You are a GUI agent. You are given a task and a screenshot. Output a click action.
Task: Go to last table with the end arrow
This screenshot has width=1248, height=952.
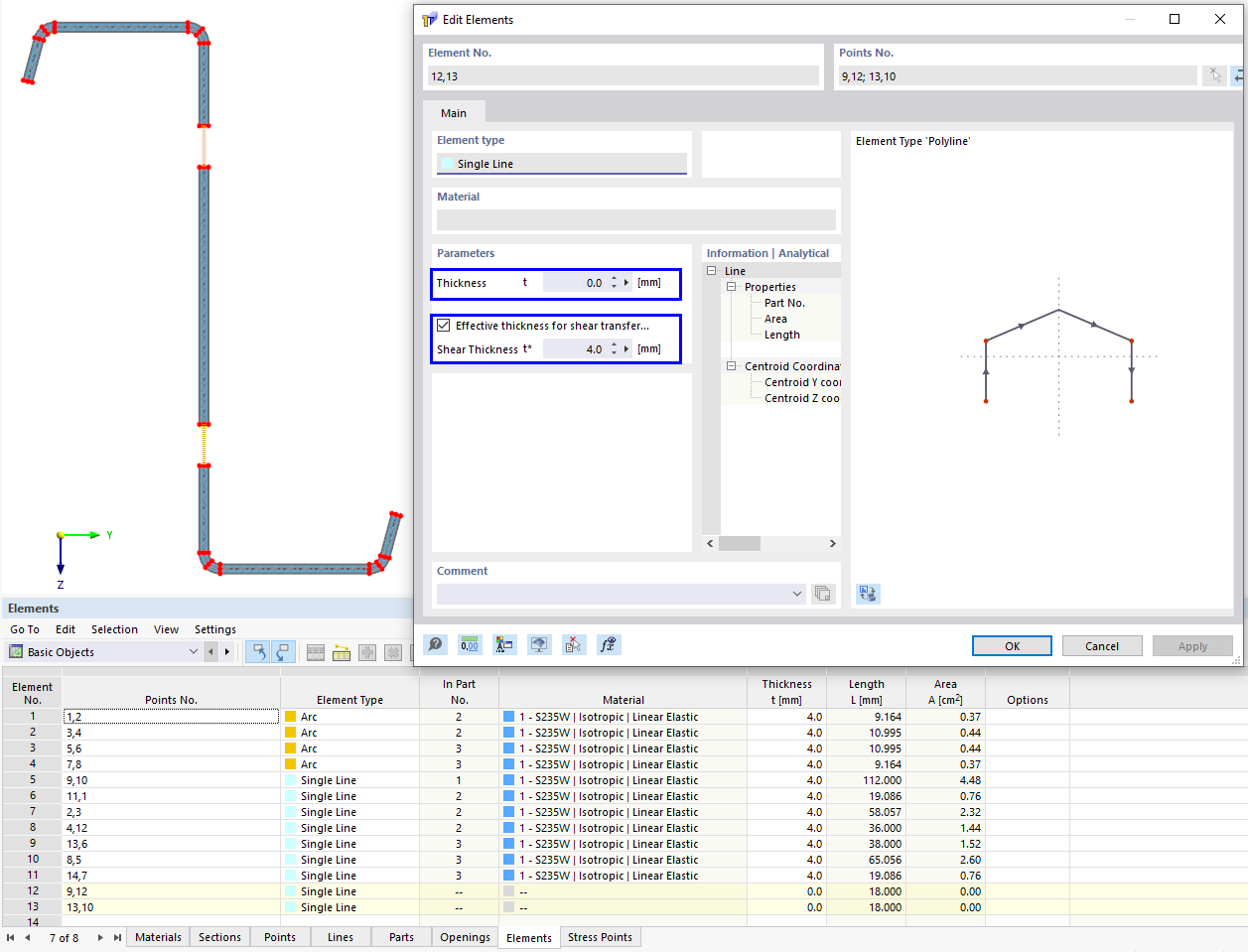coord(117,937)
